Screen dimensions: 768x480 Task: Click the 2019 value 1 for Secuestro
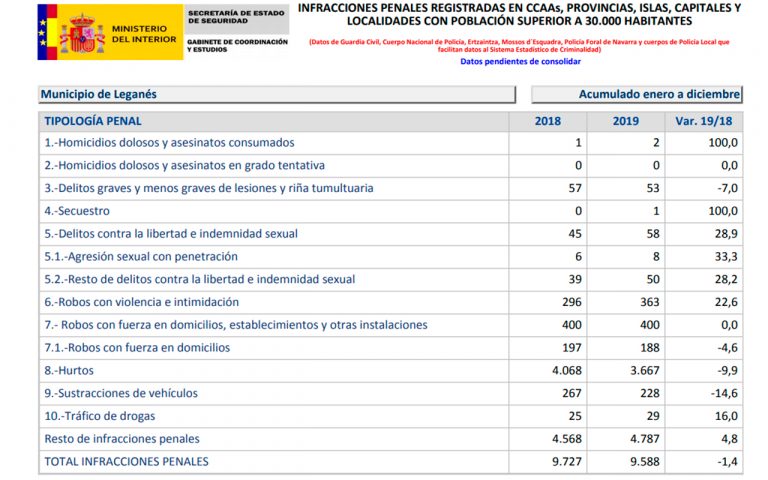tap(656, 211)
